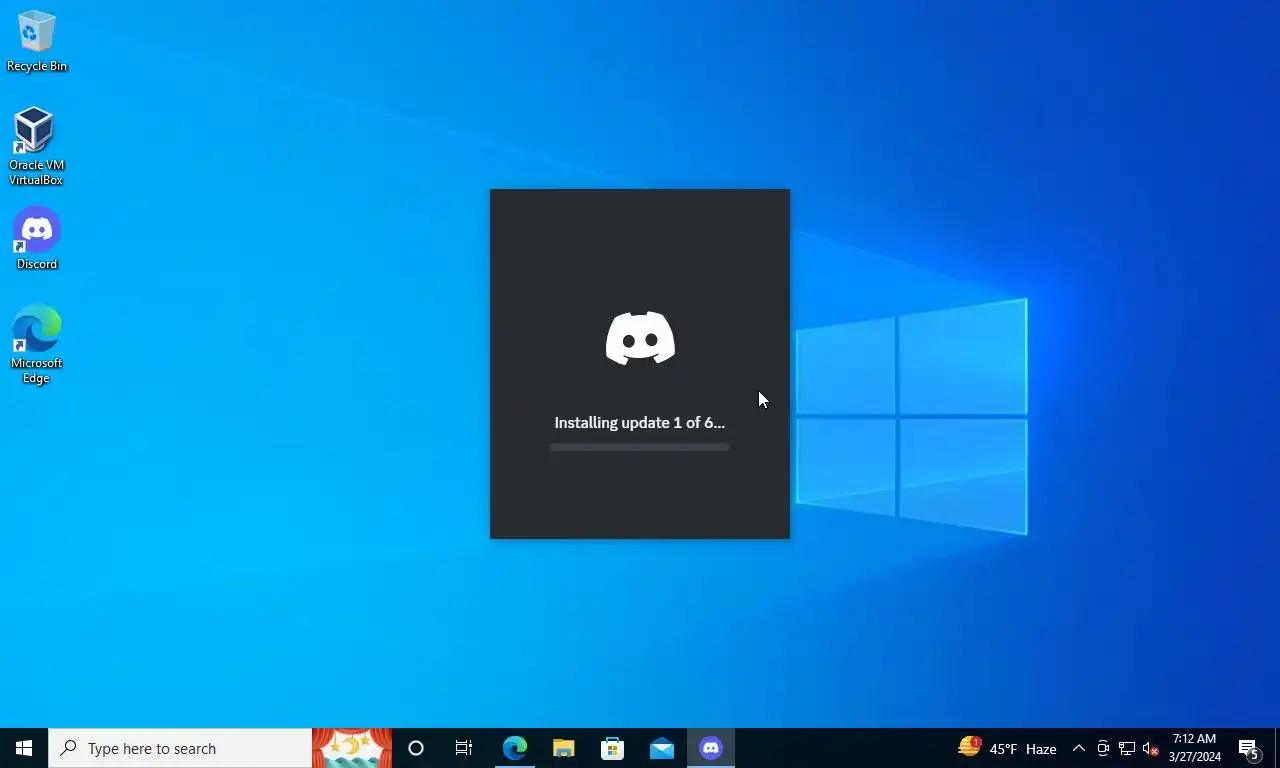The height and width of the screenshot is (768, 1280).
Task: Click the Discord logo in the updater window
Action: coord(640,337)
